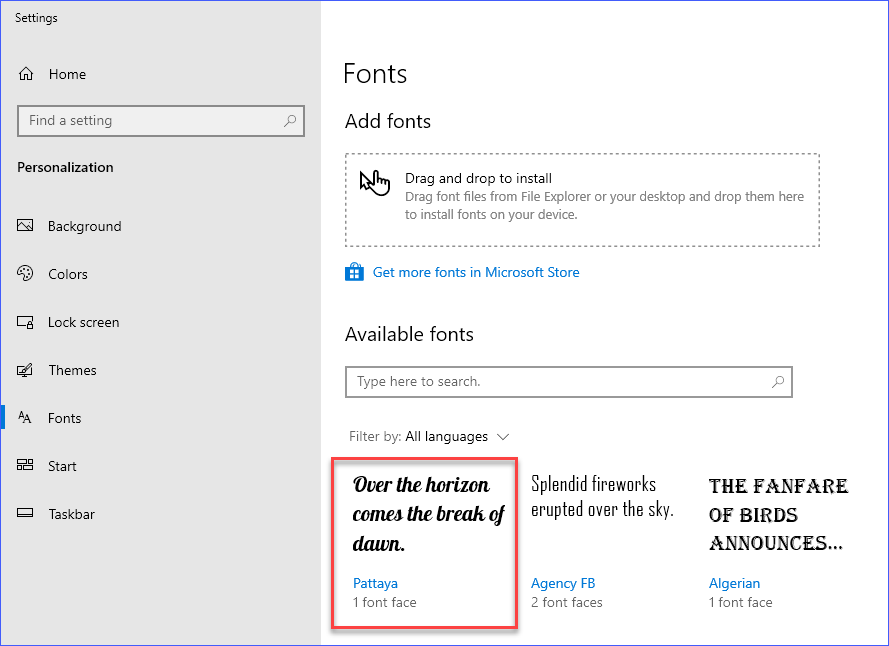Image resolution: width=889 pixels, height=646 pixels.
Task: Open the Start settings page
Action: click(x=62, y=466)
